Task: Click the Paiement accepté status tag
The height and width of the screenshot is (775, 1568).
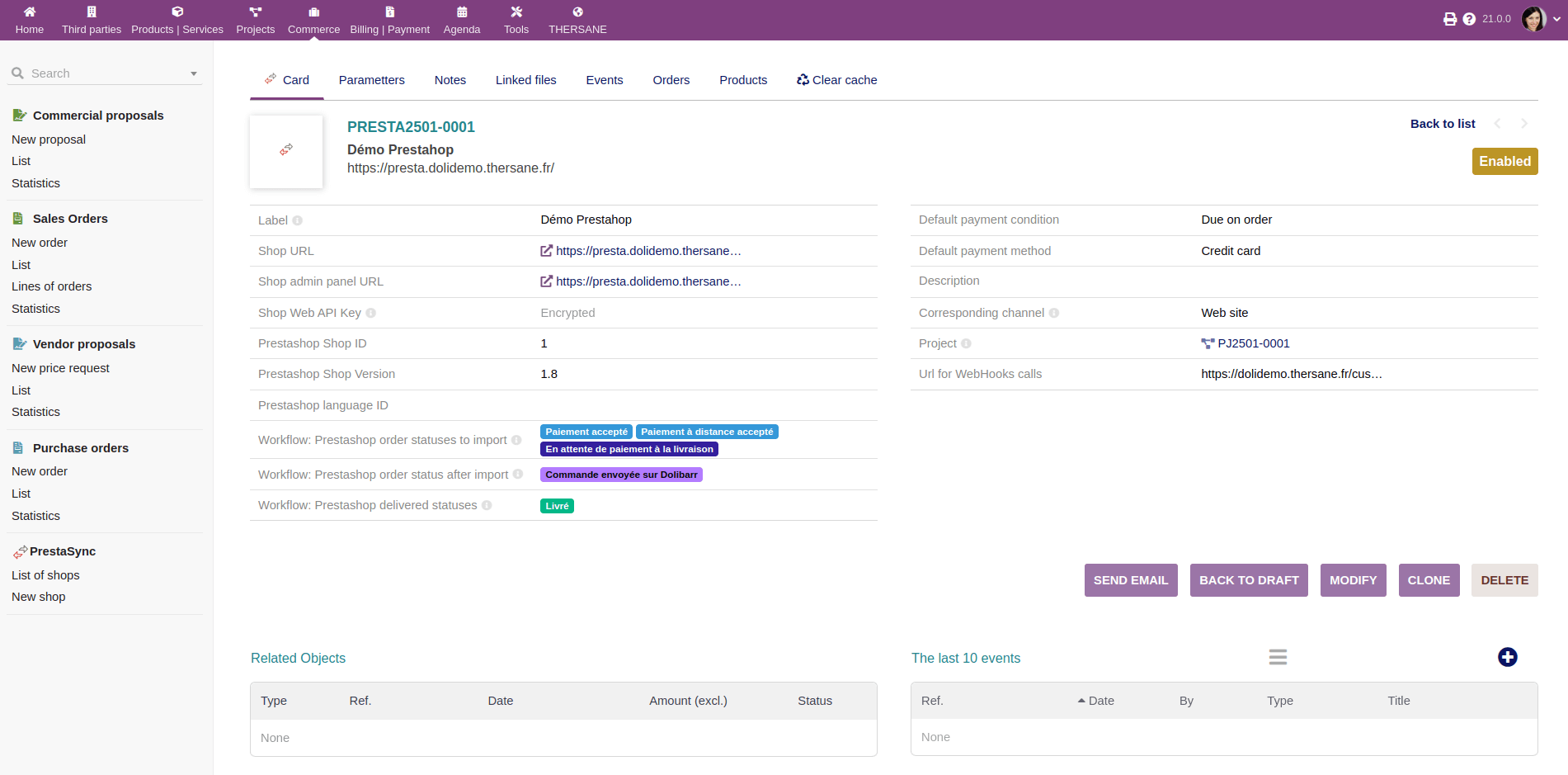Action: tap(586, 432)
